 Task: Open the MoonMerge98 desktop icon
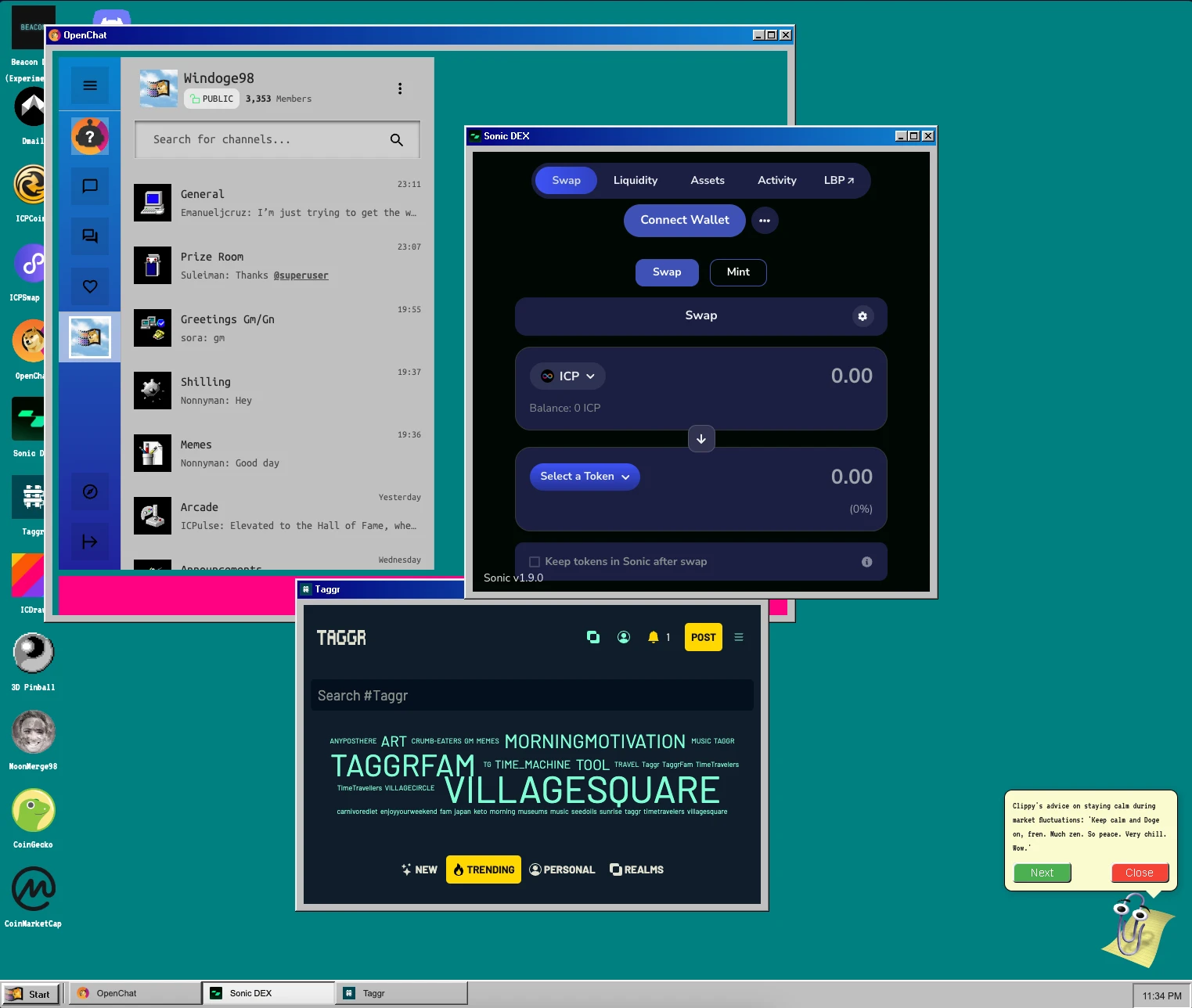(33, 740)
